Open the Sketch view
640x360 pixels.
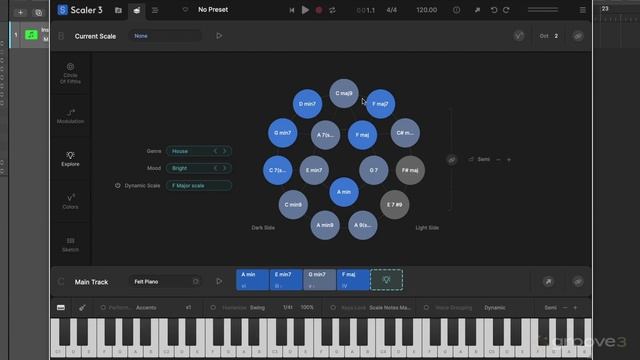[x=70, y=244]
